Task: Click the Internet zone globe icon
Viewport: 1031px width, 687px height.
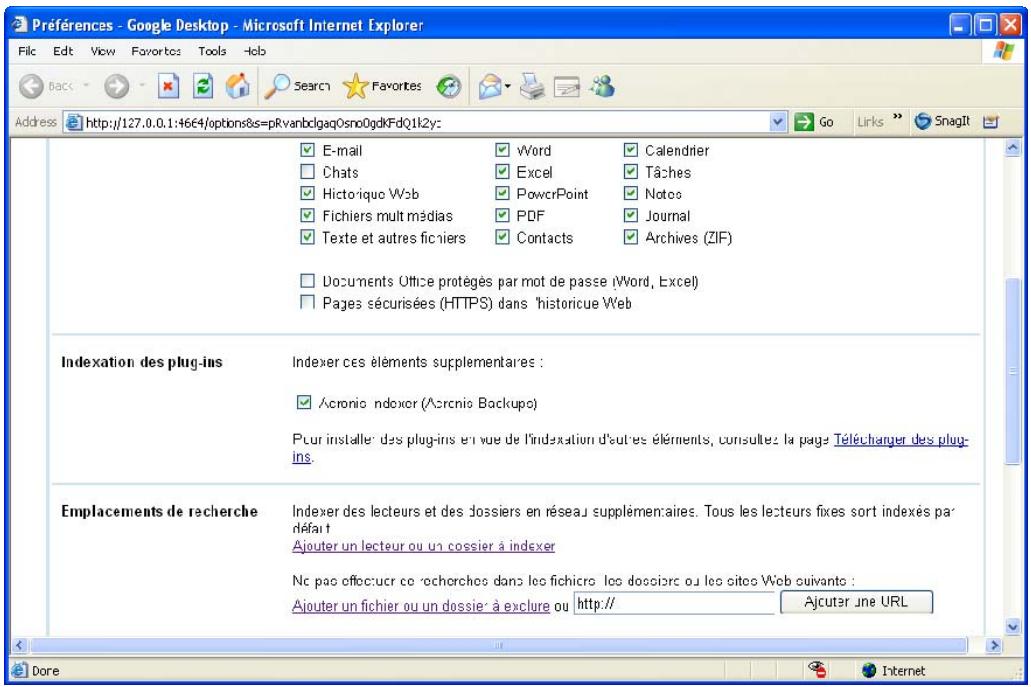Action: pos(869,670)
